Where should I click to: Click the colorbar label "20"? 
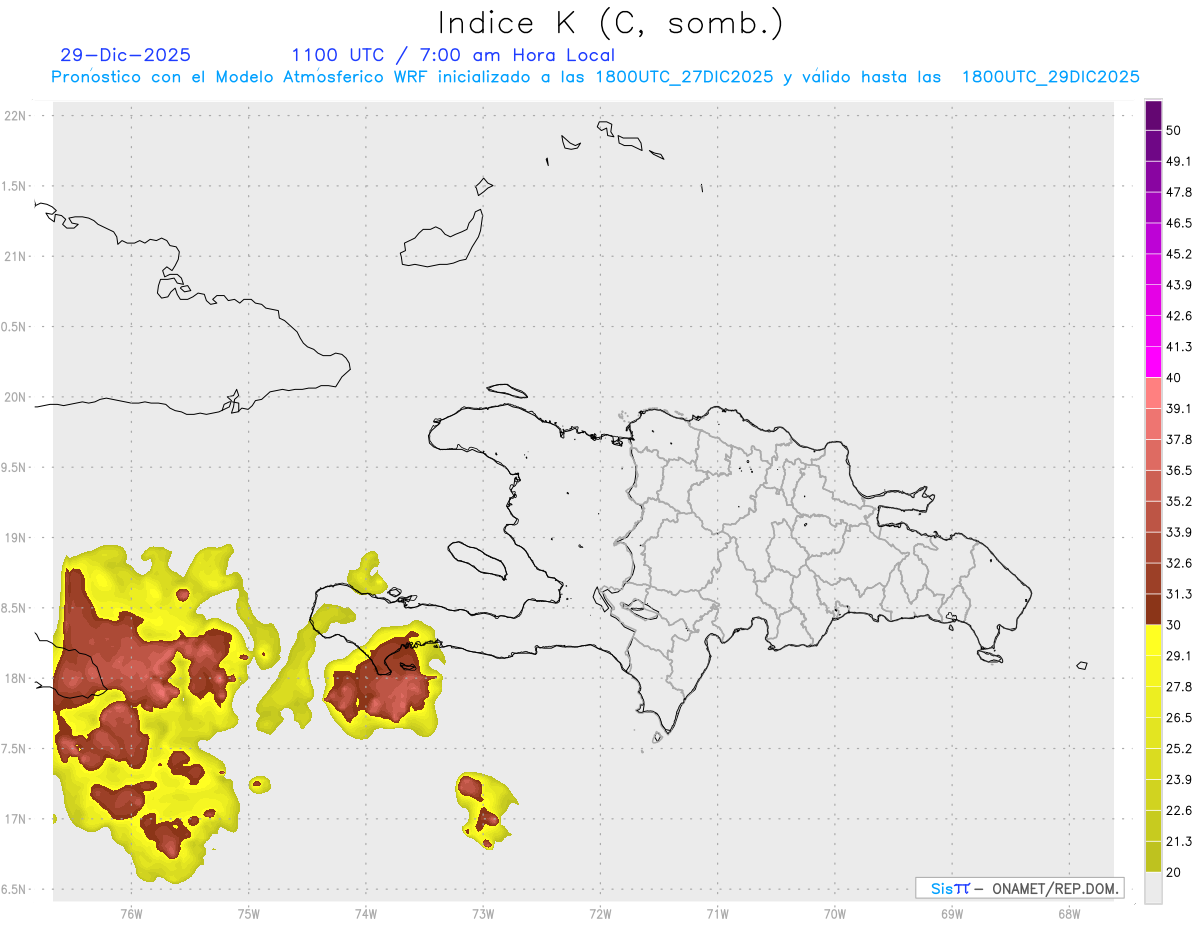pos(1174,872)
